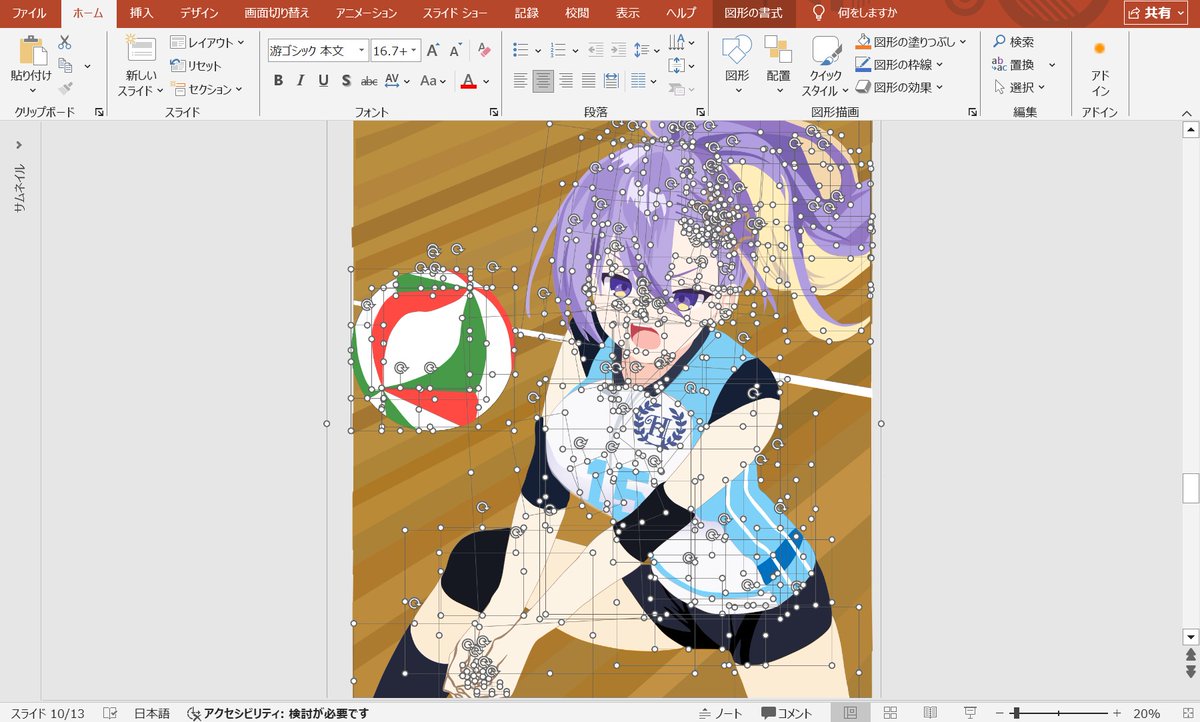1200x722 pixels.
Task: Click the Add-ins (アドイン) icon
Action: (x=1099, y=49)
